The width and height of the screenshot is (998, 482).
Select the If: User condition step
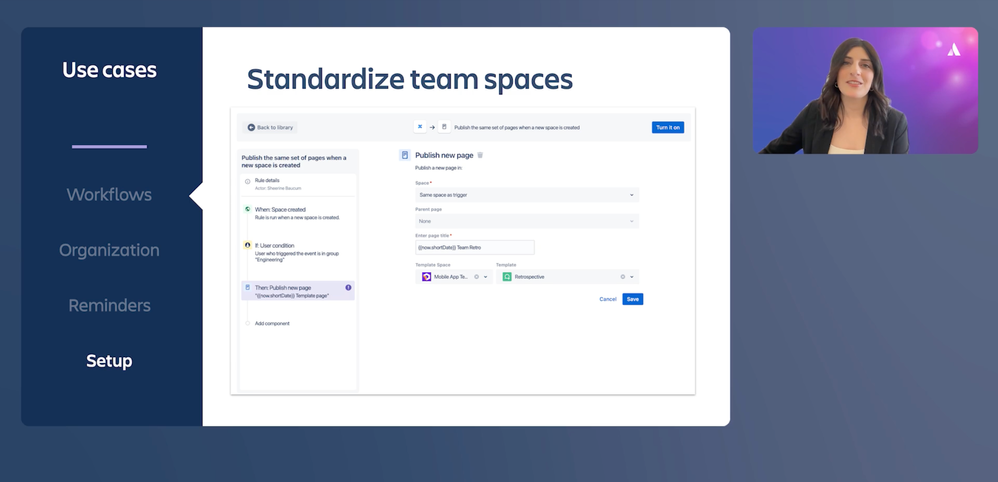[298, 252]
